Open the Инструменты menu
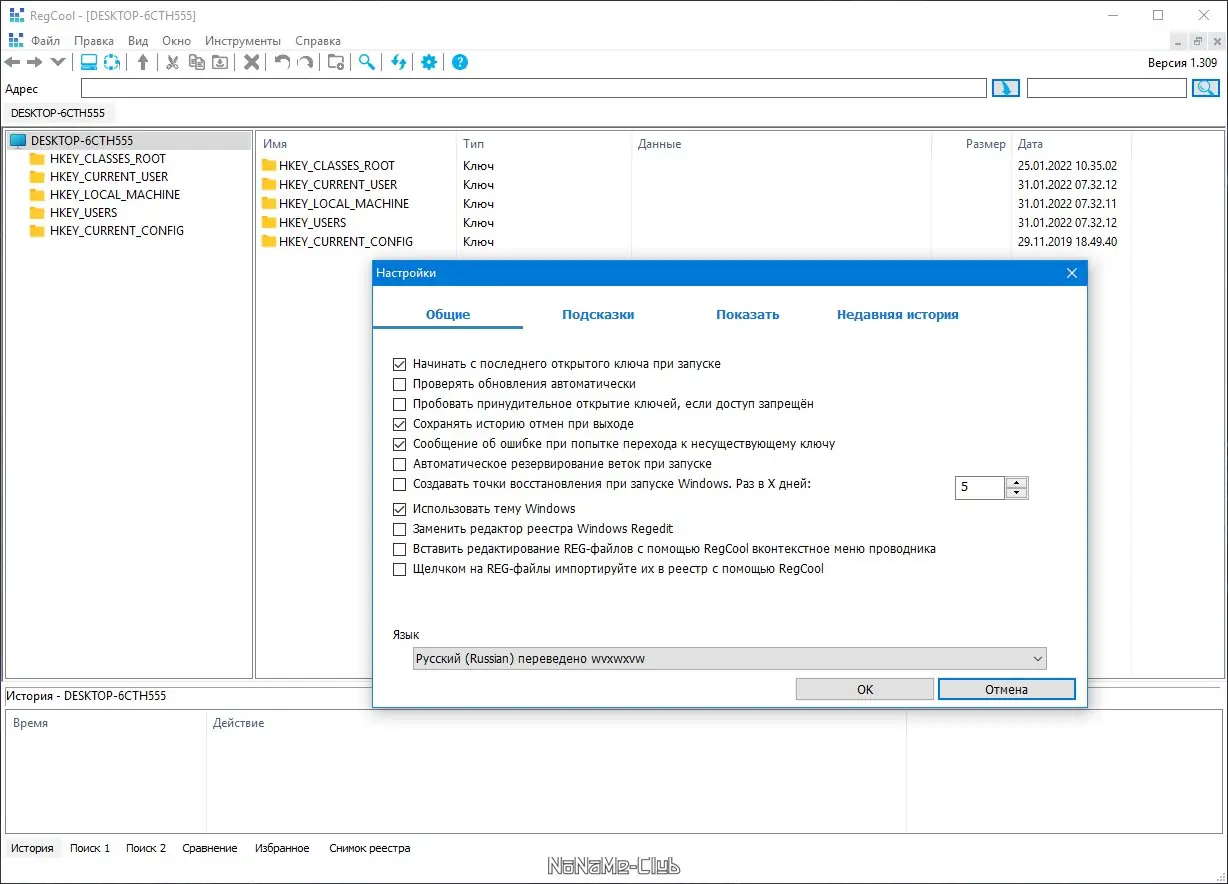 click(243, 41)
